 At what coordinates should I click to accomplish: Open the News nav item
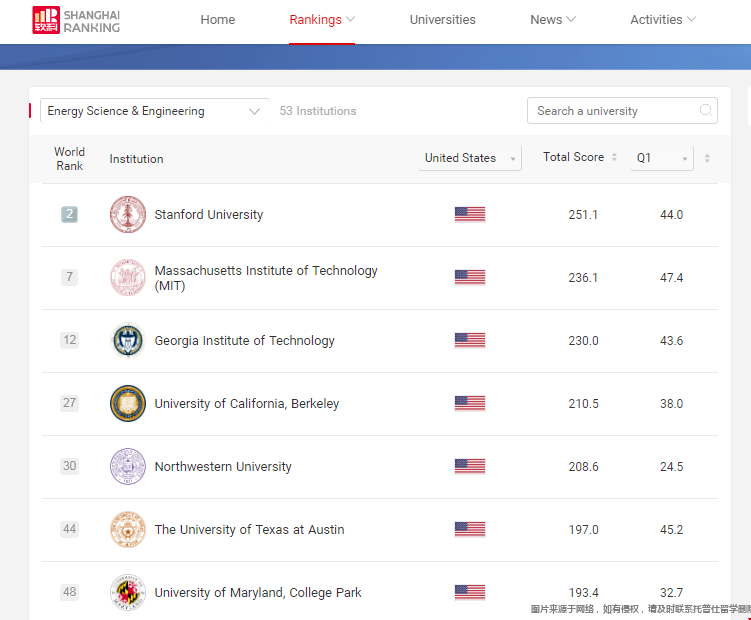(x=546, y=20)
